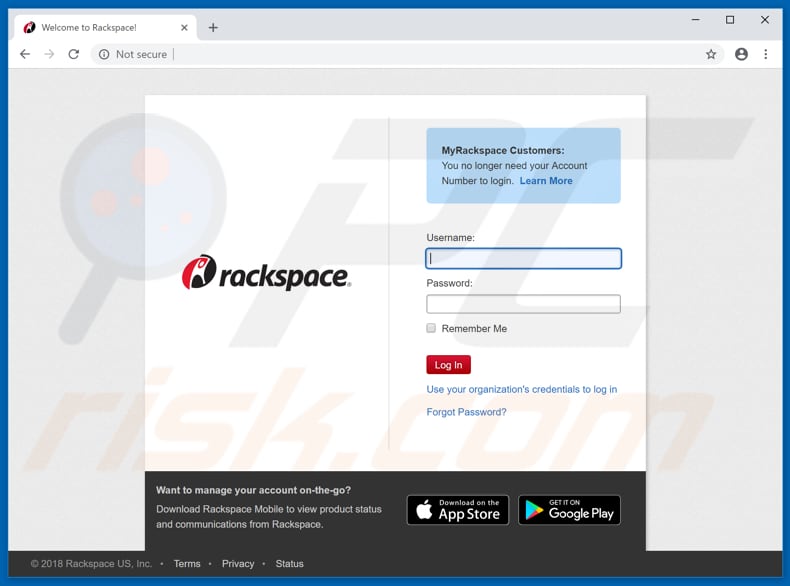Click the Password input field
790x586 pixels.
point(523,304)
